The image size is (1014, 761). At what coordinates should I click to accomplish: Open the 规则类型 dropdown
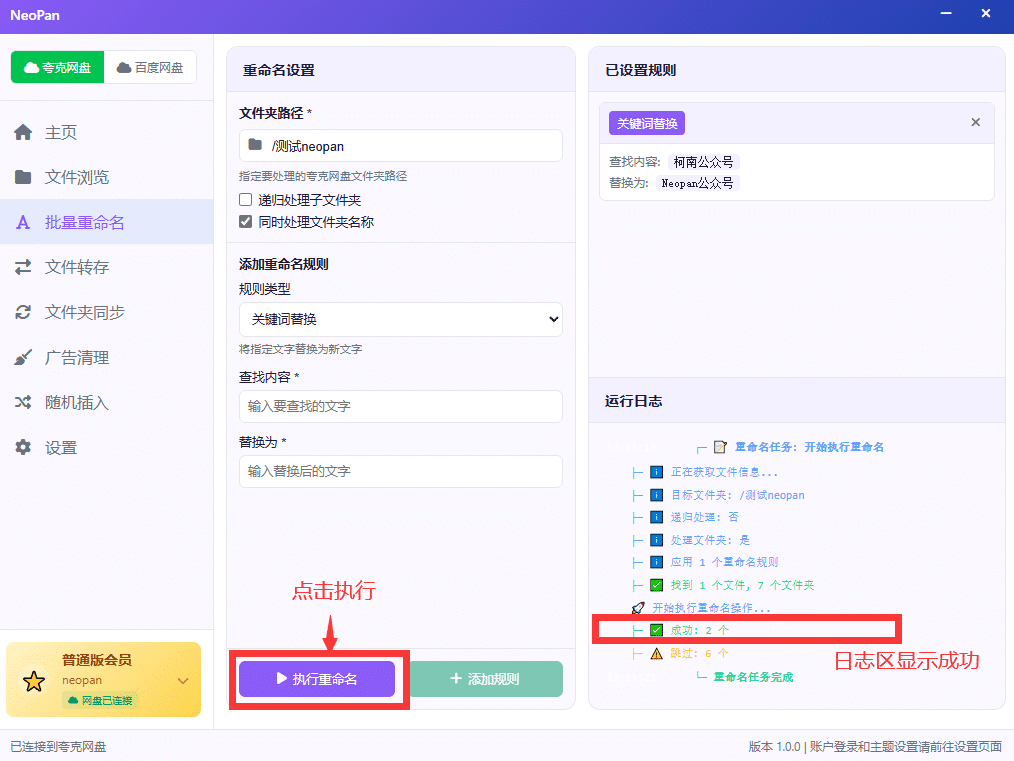pos(400,319)
